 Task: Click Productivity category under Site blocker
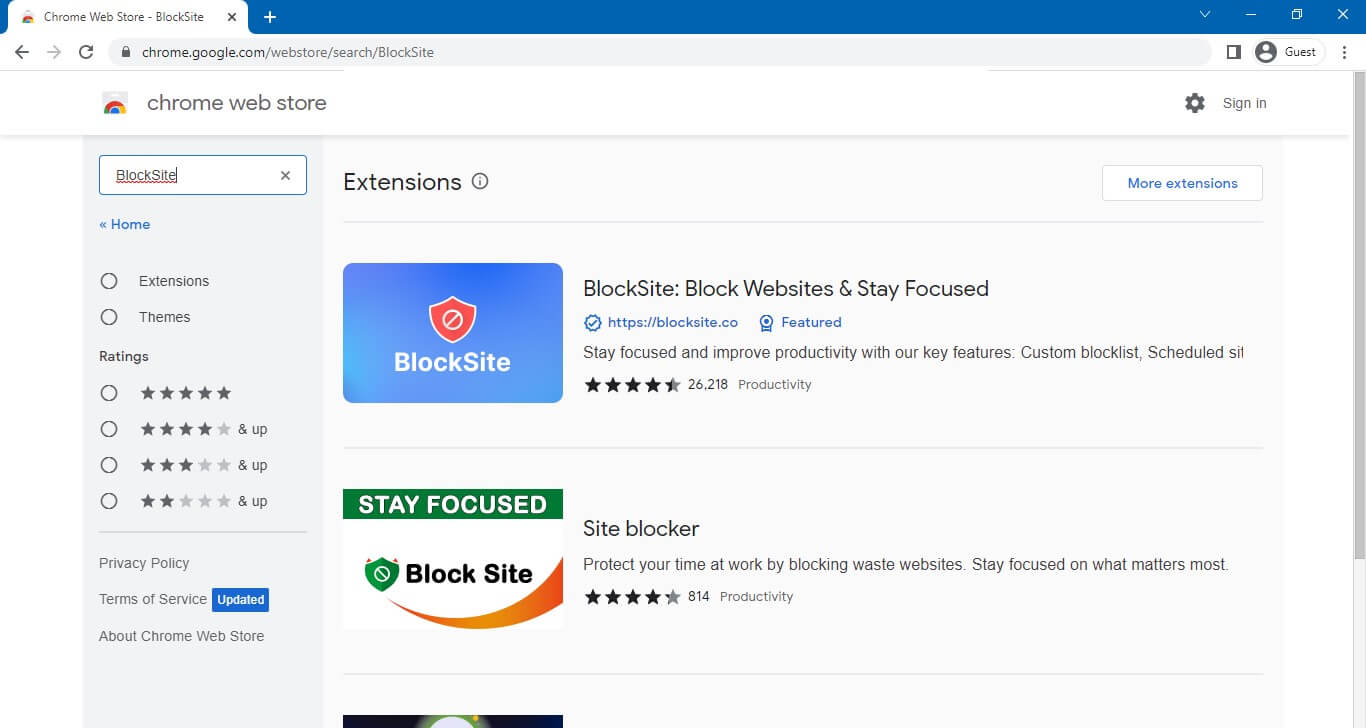coord(757,596)
